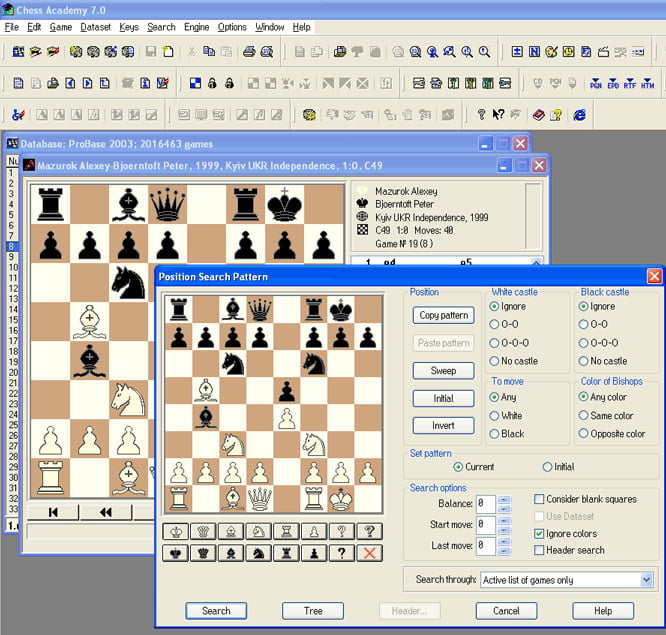Click the chess clock toolbar icon

[568, 52]
